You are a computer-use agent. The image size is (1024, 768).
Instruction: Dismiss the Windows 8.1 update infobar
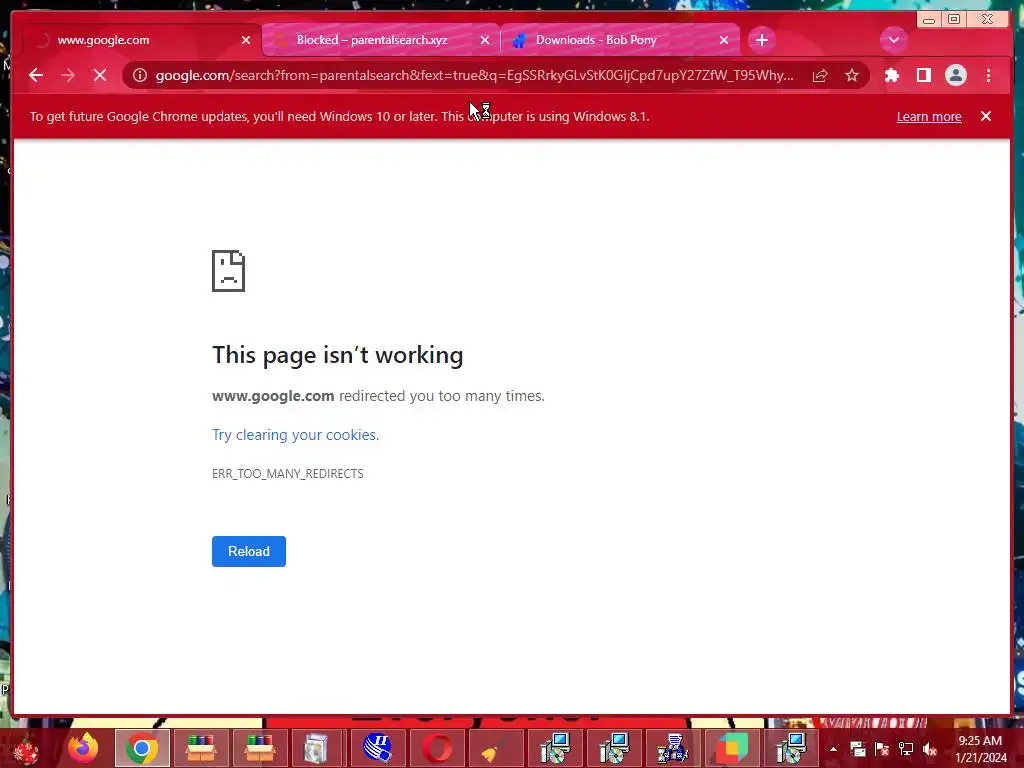(985, 116)
